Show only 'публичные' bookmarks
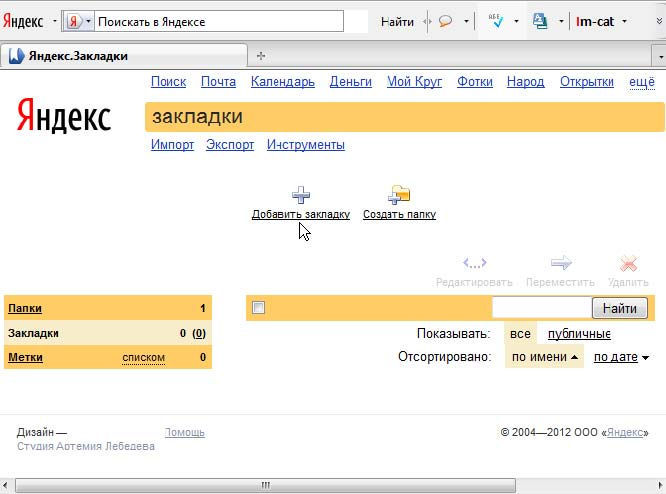Image resolution: width=666 pixels, height=494 pixels. click(579, 334)
